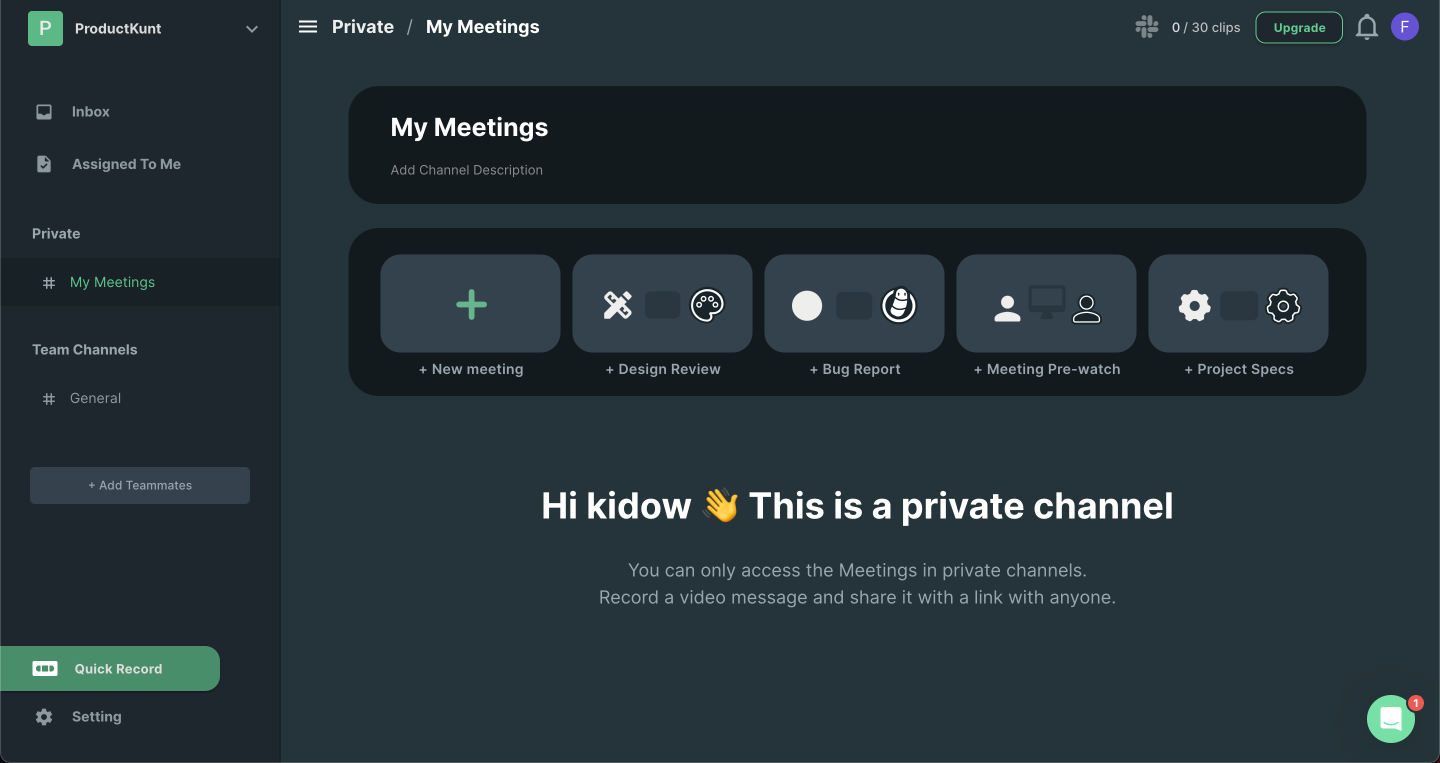Viewport: 1440px width, 763px height.
Task: Go to Assigned To Me
Action: point(126,164)
